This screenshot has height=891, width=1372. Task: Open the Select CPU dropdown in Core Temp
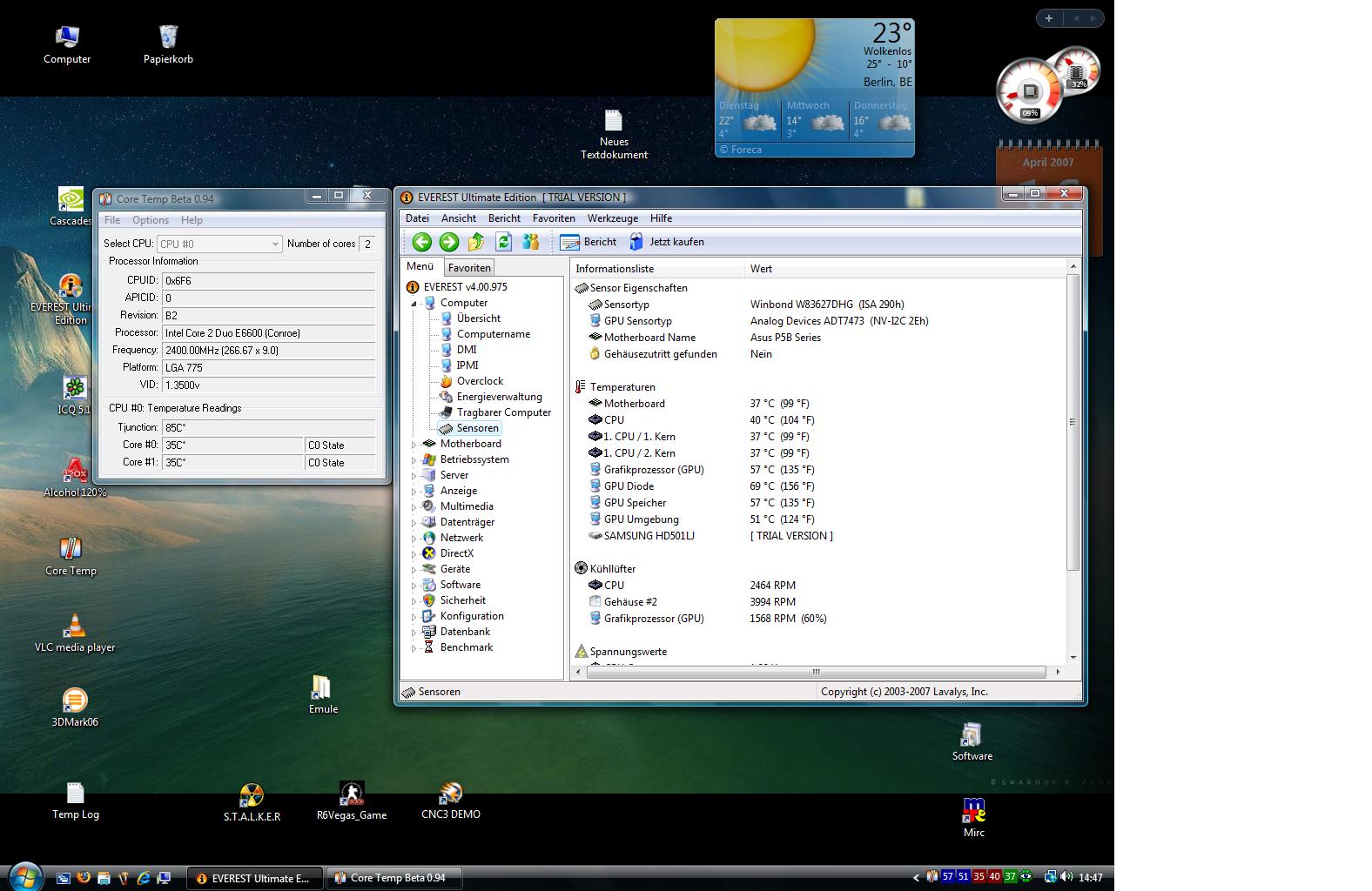click(219, 245)
